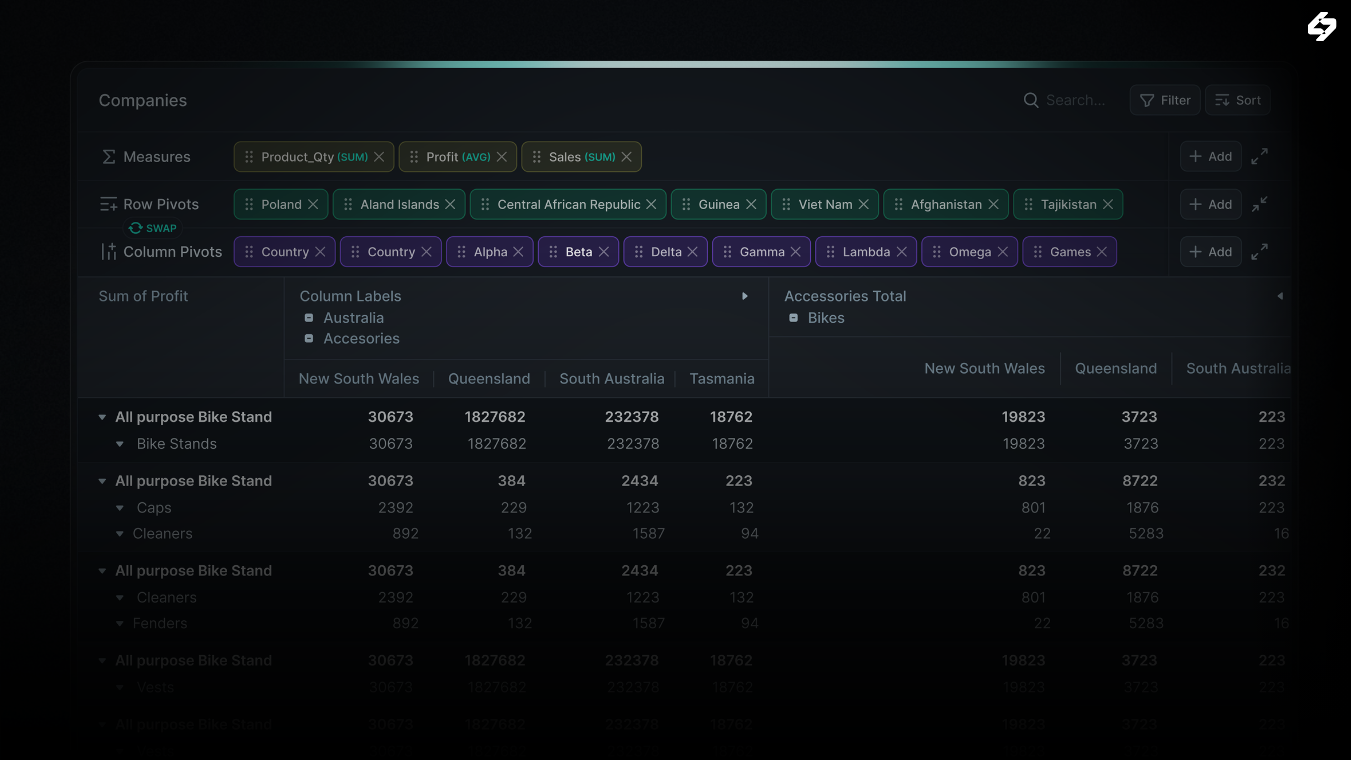Image resolution: width=1351 pixels, height=760 pixels.
Task: Collapse the Australia column label
Action: click(309, 318)
